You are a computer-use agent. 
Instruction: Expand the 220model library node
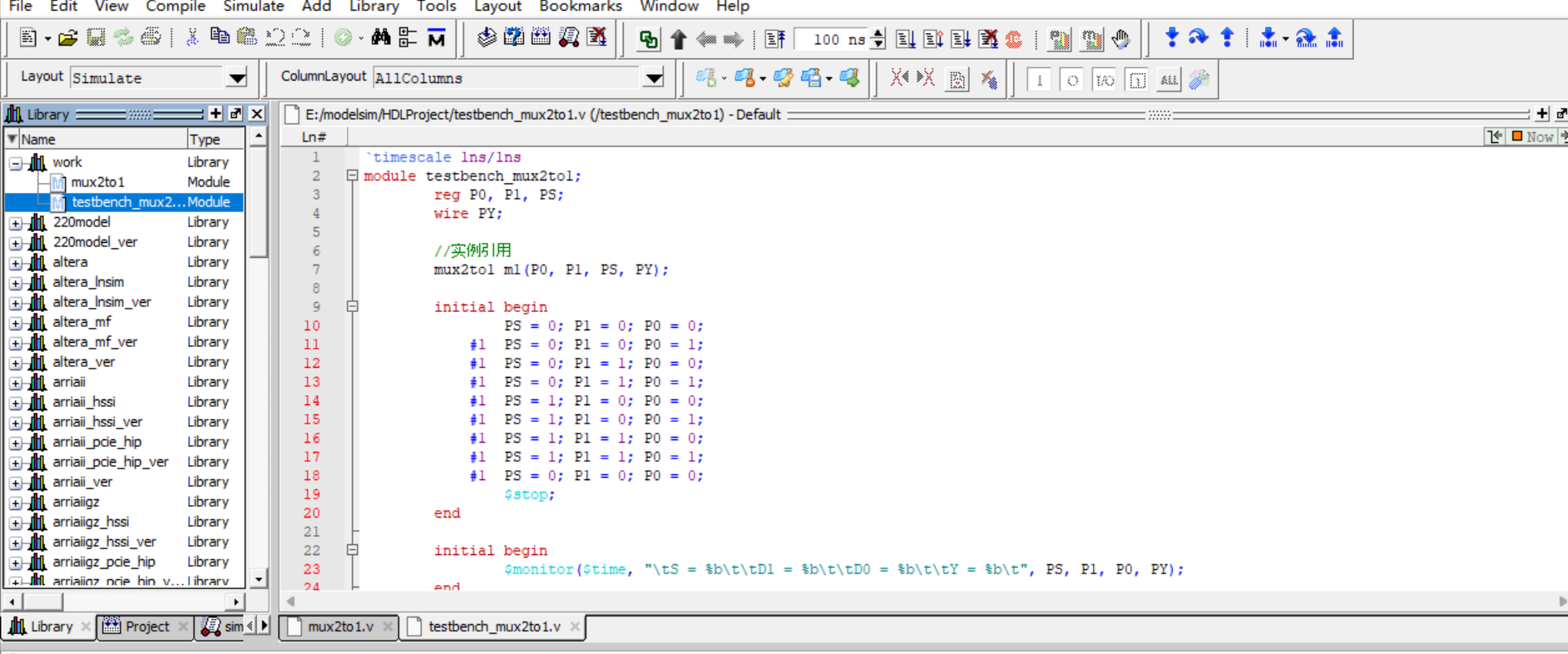point(16,223)
